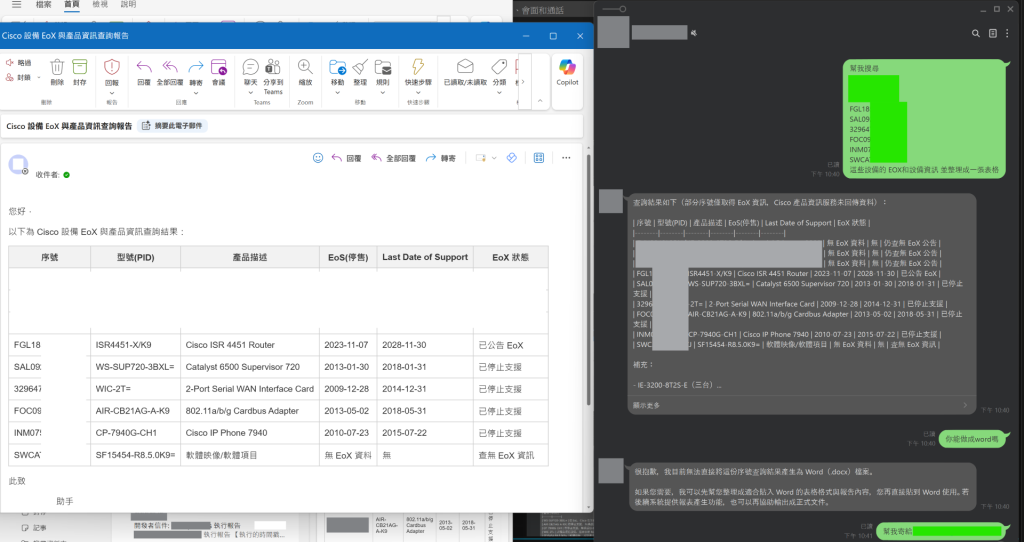This screenshot has width=1024, height=542.
Task: Expand the Move (移動) dropdown chevron
Action: point(338,93)
